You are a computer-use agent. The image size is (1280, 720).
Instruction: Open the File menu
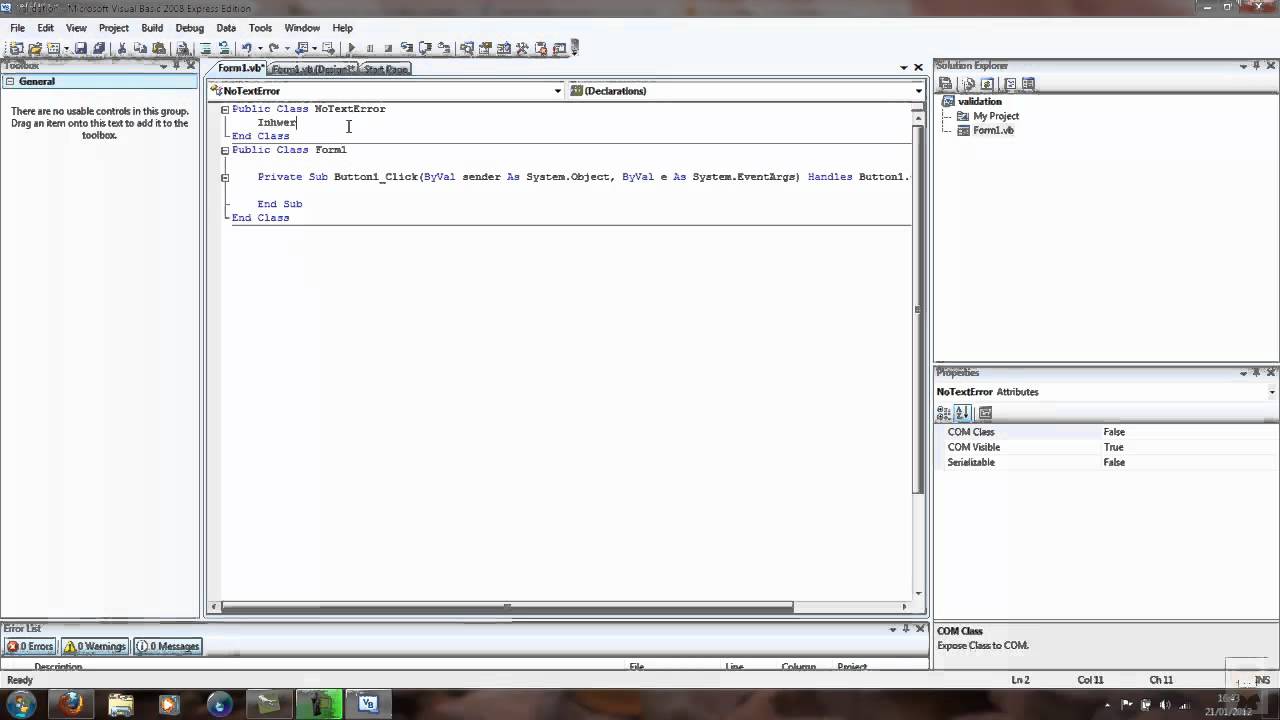[x=18, y=28]
